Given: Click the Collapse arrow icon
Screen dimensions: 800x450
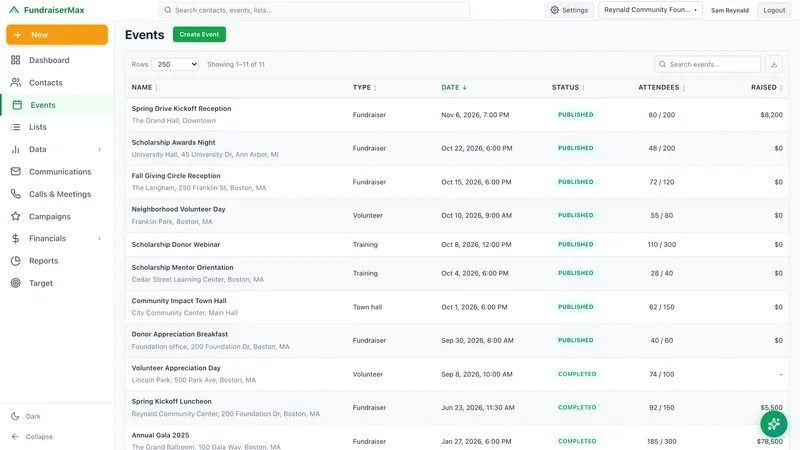Looking at the screenshot, I should coord(15,437).
